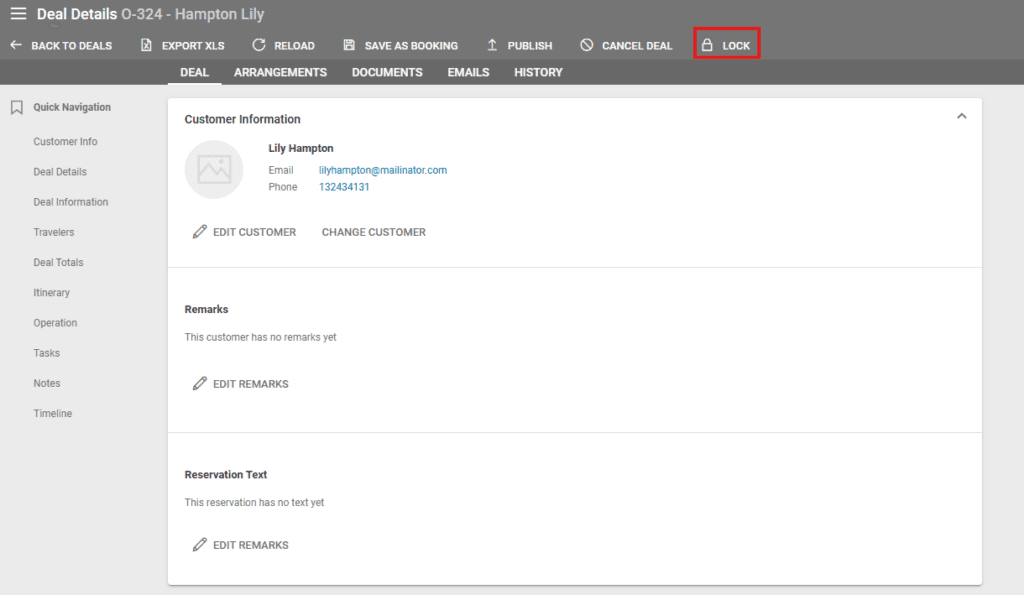Click the Export XLS file icon

tap(146, 45)
